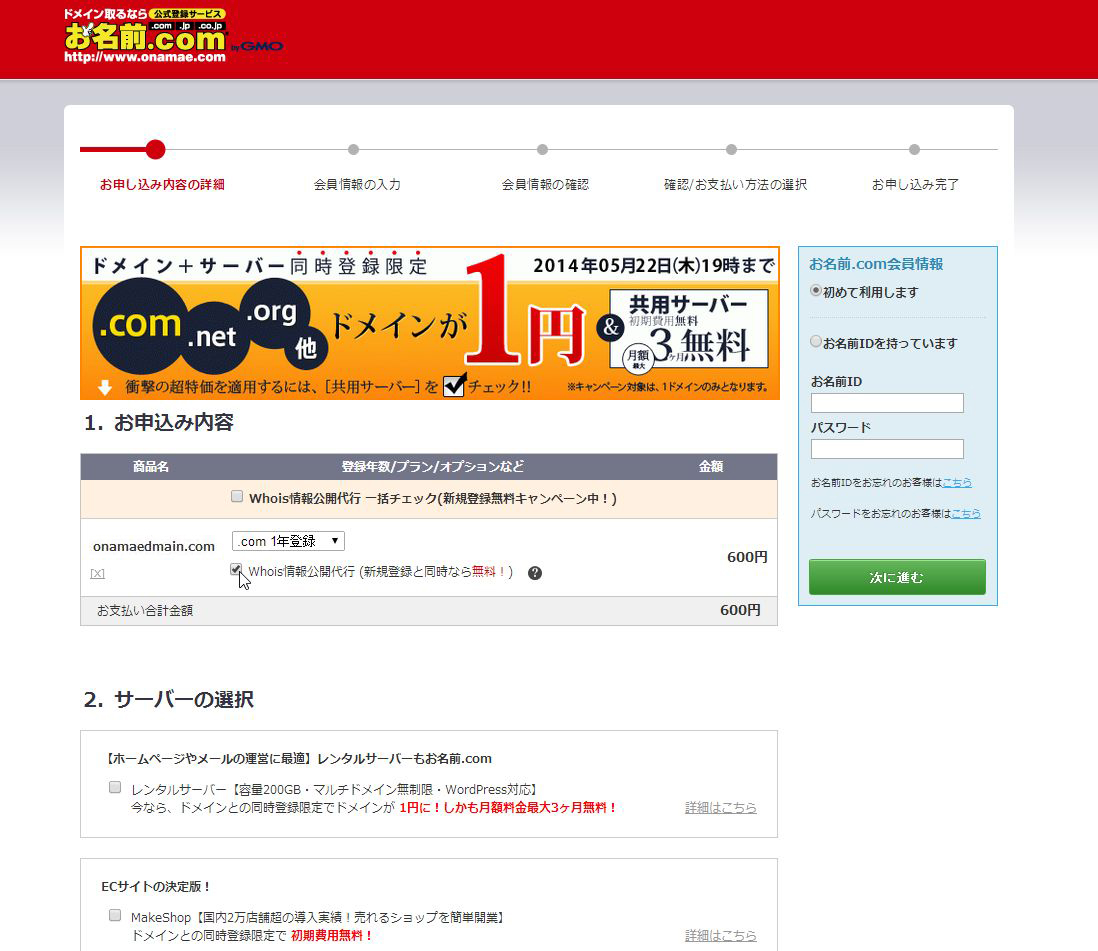This screenshot has width=1098, height=951.
Task: Click the help question mark icon beside Whois option
Action: coord(535,573)
